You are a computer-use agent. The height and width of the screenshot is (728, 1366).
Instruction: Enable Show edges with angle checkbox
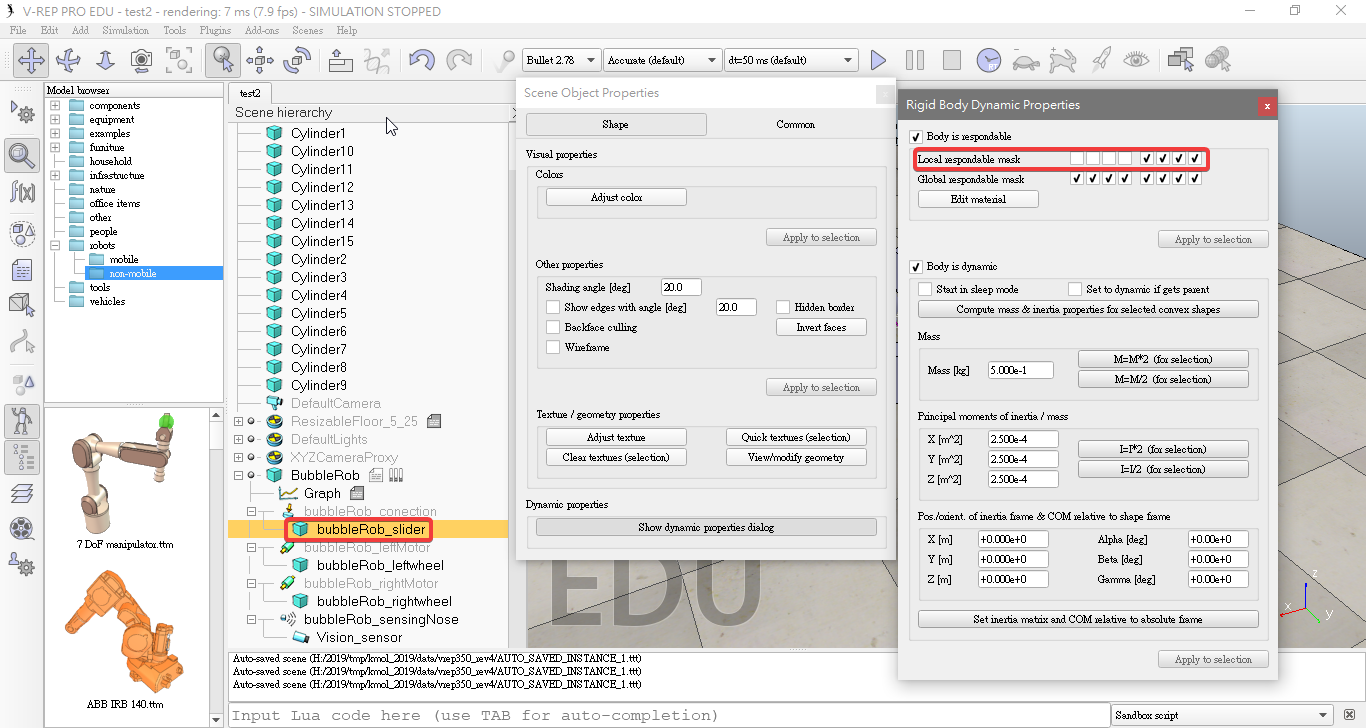pos(553,307)
